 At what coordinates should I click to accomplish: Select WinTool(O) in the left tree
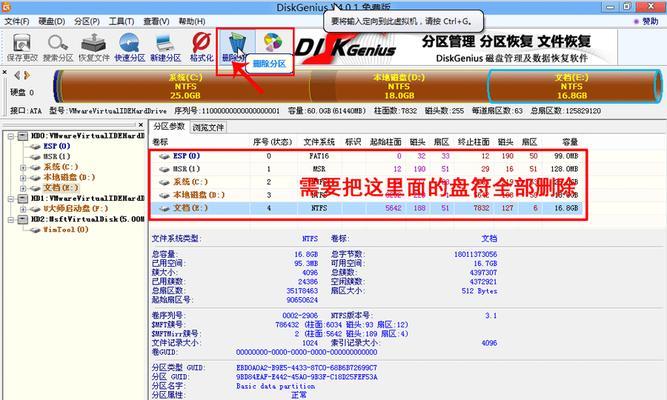66,229
